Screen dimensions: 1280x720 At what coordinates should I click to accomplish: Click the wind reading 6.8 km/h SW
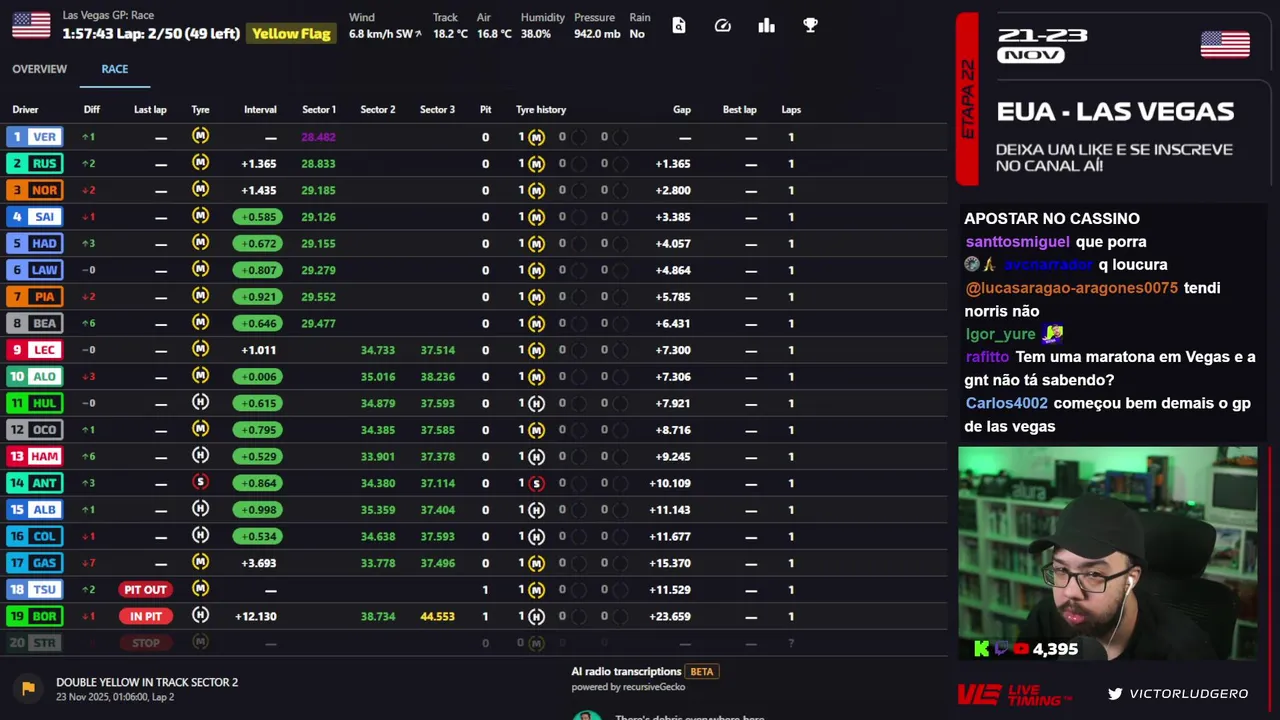[x=385, y=34]
